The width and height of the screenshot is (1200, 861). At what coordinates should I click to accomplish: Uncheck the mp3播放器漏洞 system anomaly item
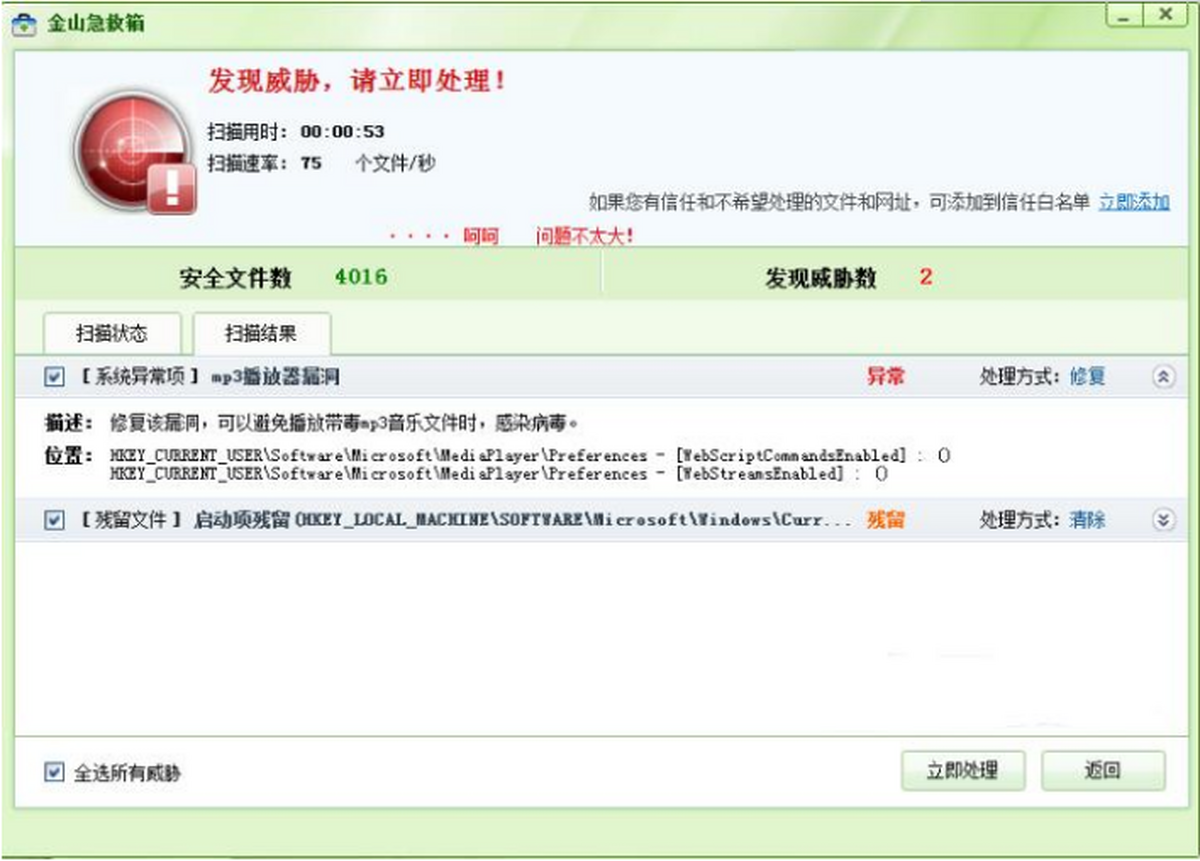tap(55, 377)
